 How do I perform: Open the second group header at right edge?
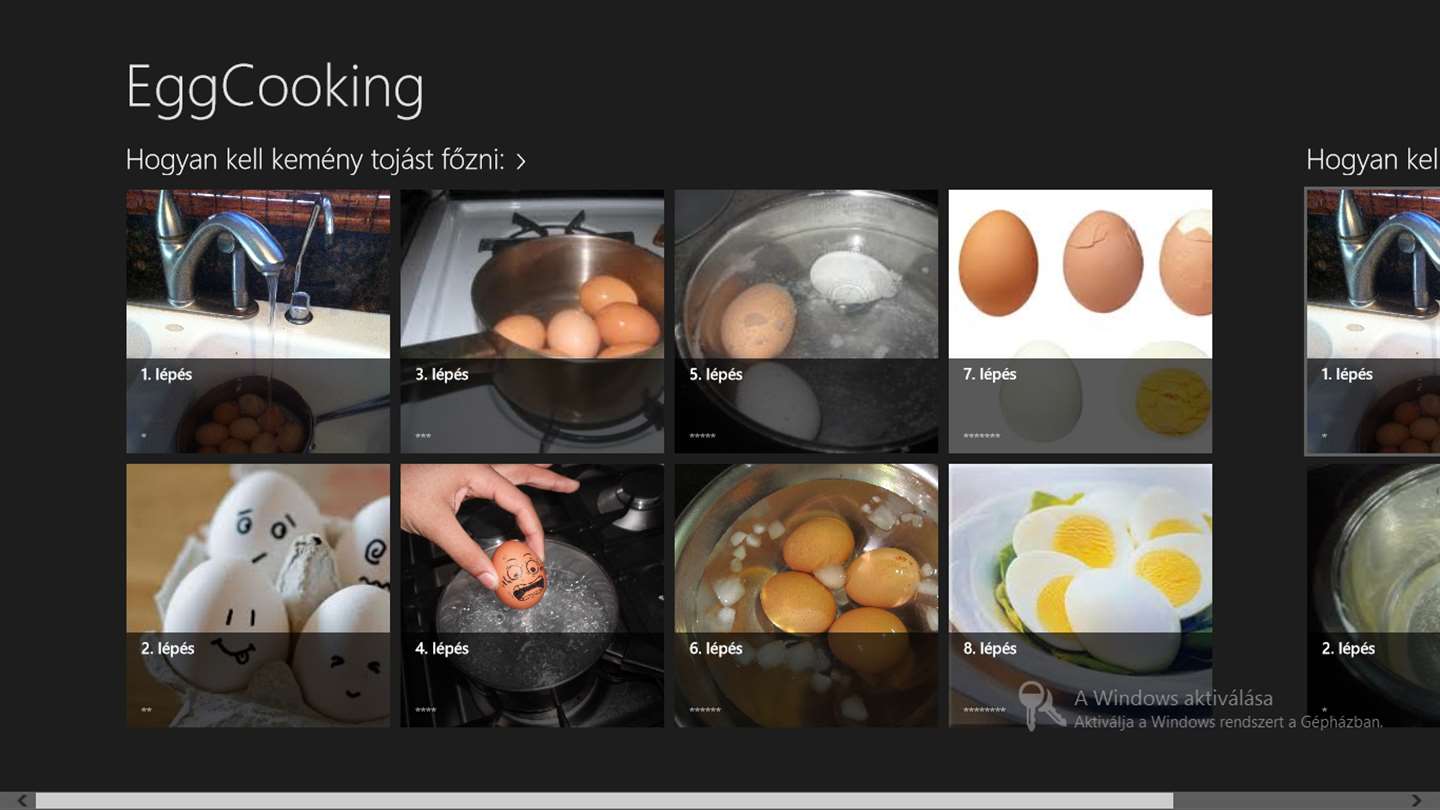[x=1373, y=160]
